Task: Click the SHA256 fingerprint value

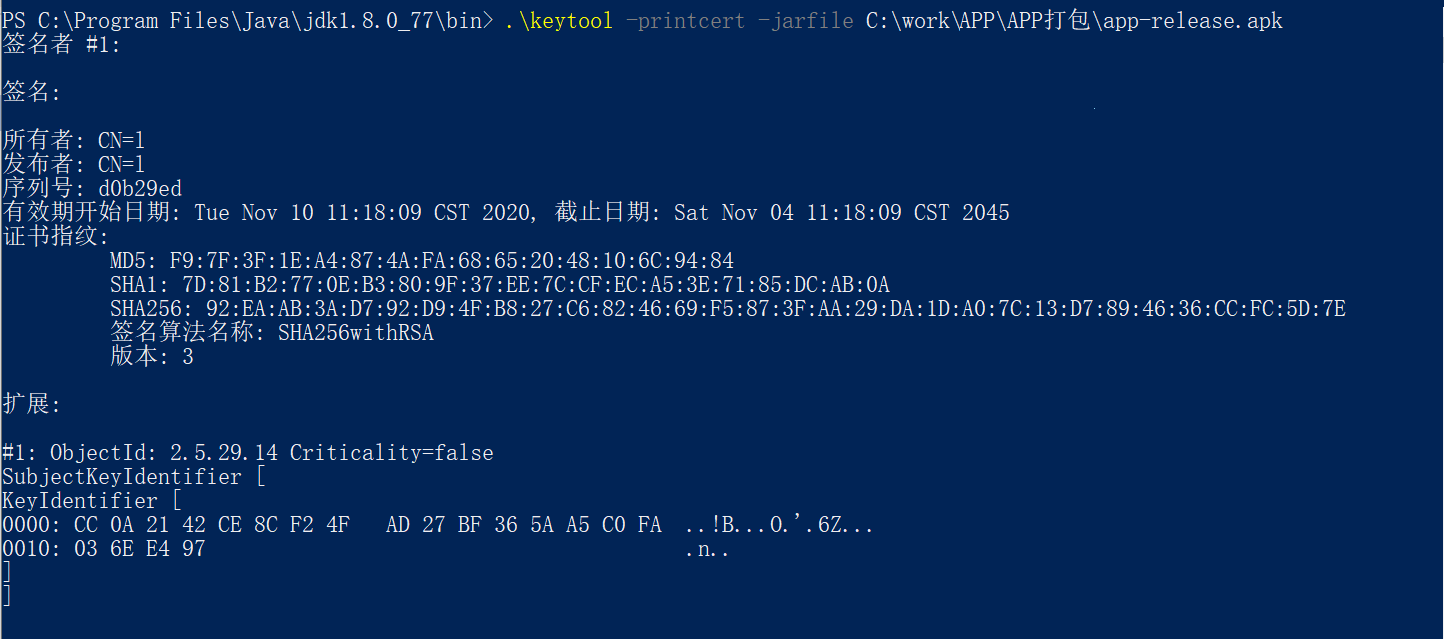Action: pyautogui.click(x=776, y=308)
